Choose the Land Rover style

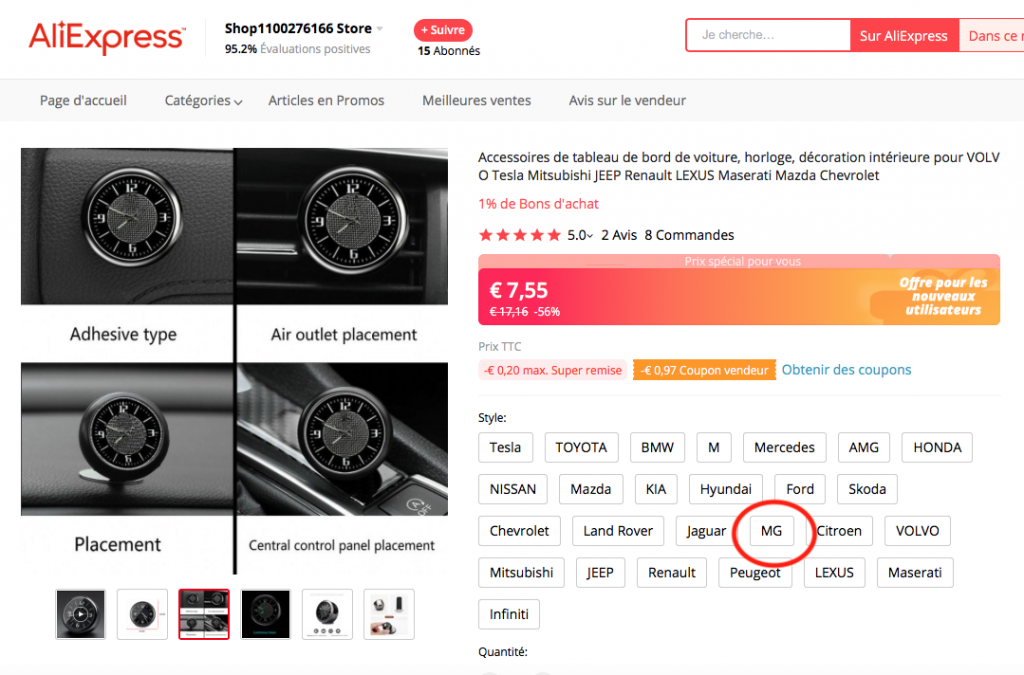click(618, 531)
